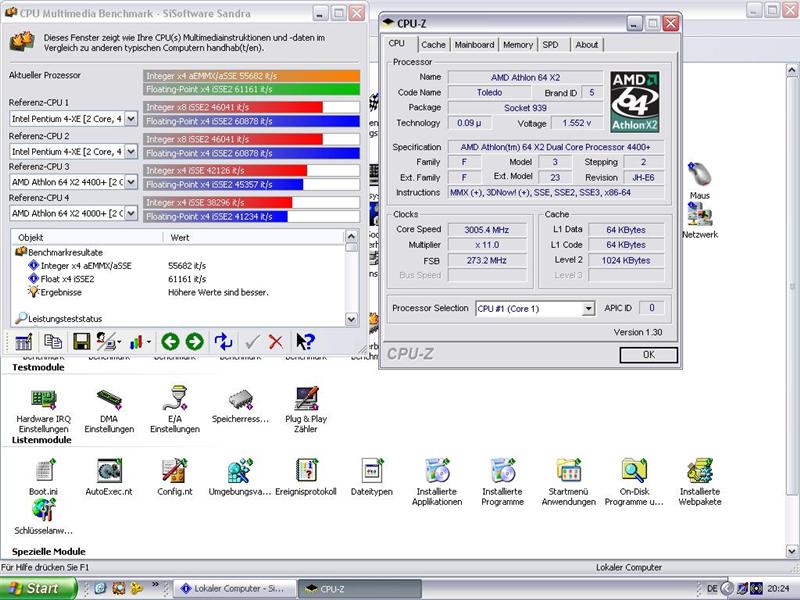The width and height of the screenshot is (800, 600).
Task: Expand the Referenz-CPU 1 dropdown
Action: coord(131,119)
